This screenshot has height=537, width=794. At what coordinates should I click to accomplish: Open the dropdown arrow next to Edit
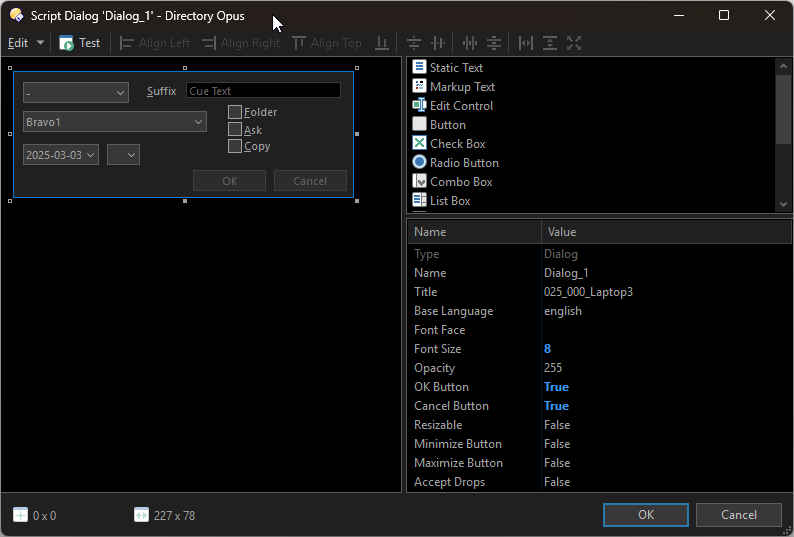(41, 43)
